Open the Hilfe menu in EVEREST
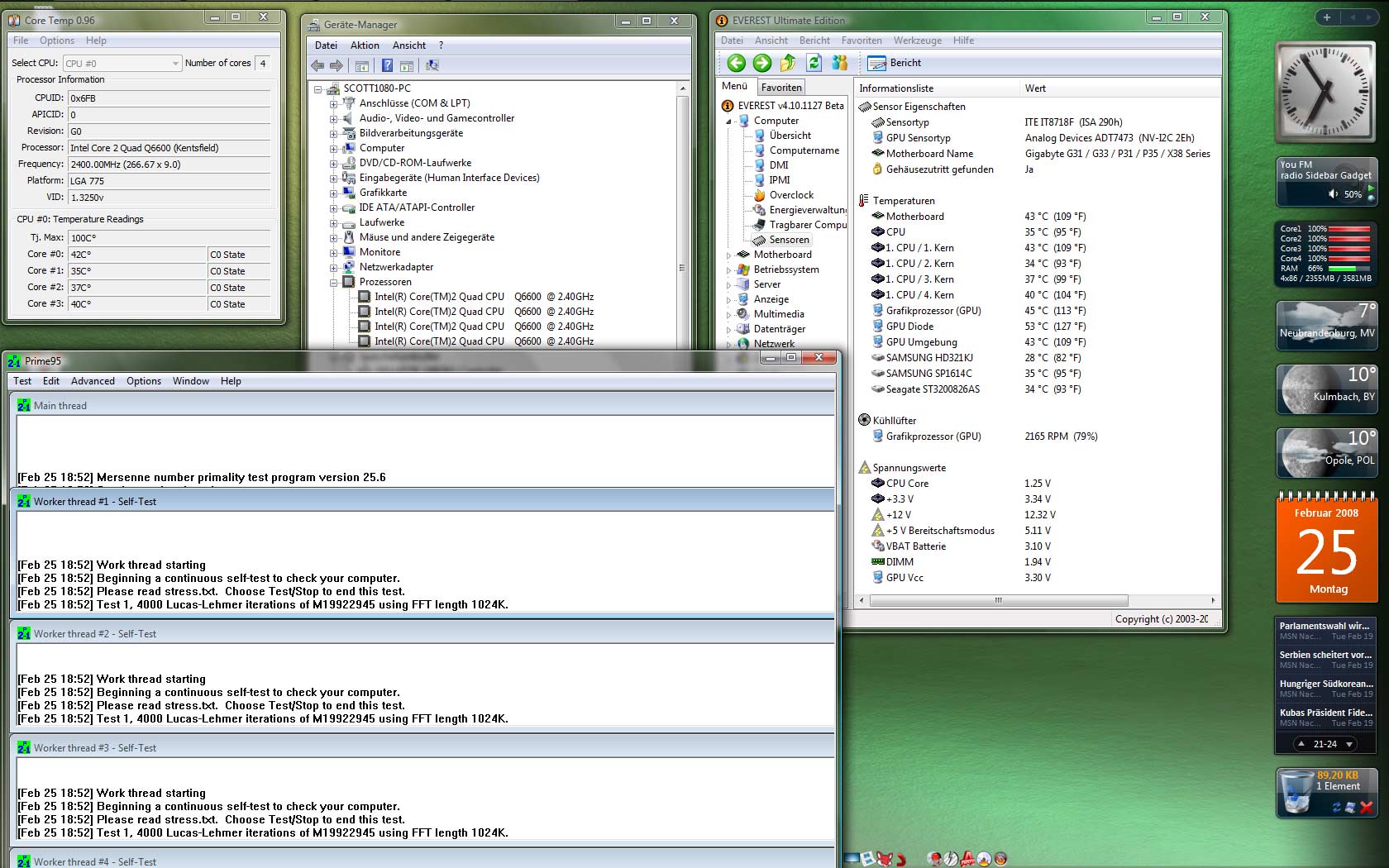Viewport: 1389px width, 868px height. pyautogui.click(x=963, y=41)
